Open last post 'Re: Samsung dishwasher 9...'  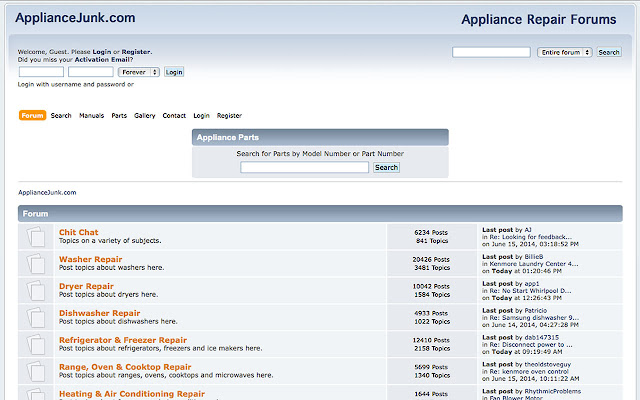(534, 318)
